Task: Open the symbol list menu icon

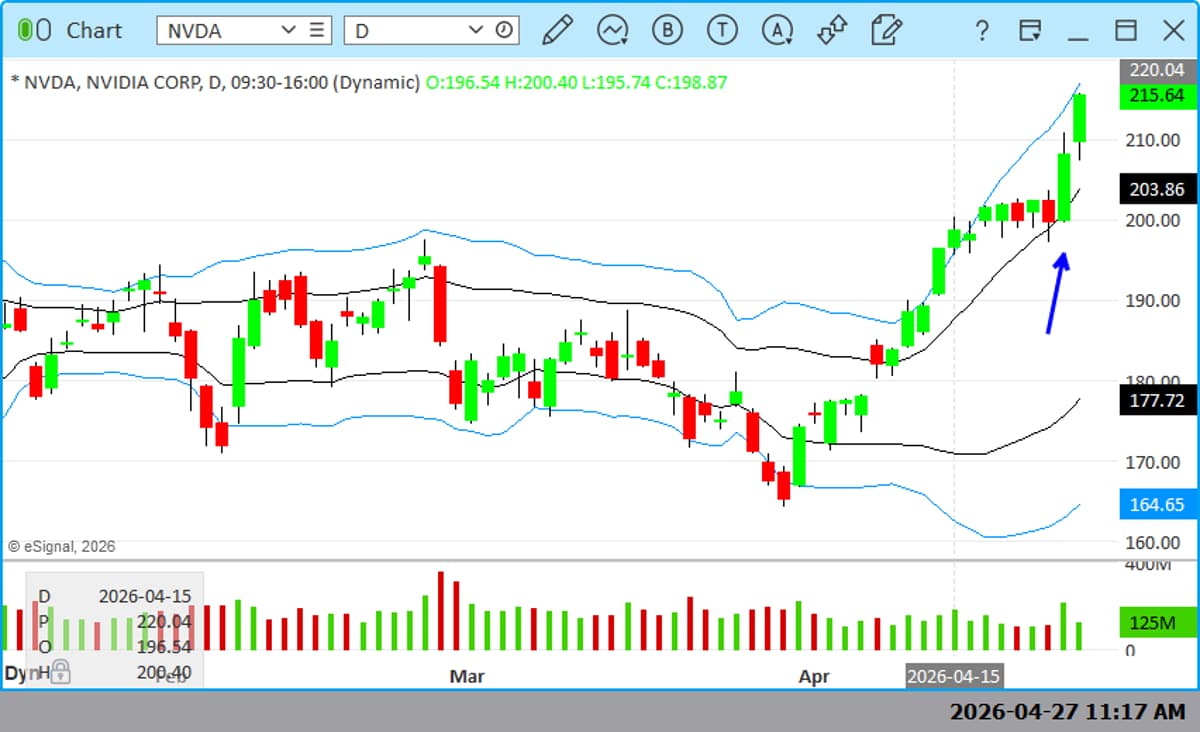Action: 317,30
